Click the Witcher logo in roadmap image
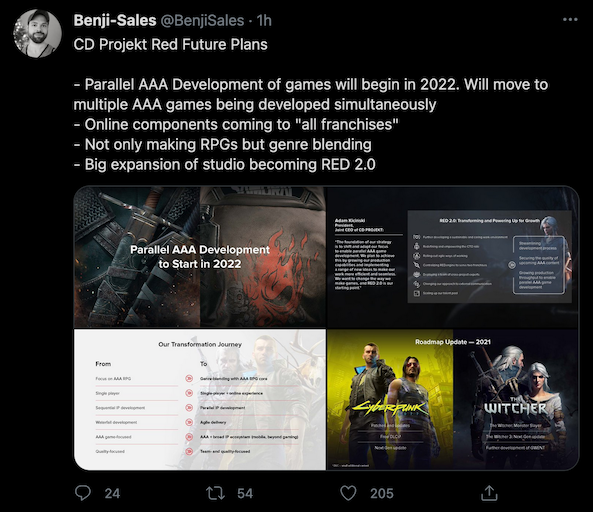 coord(515,407)
